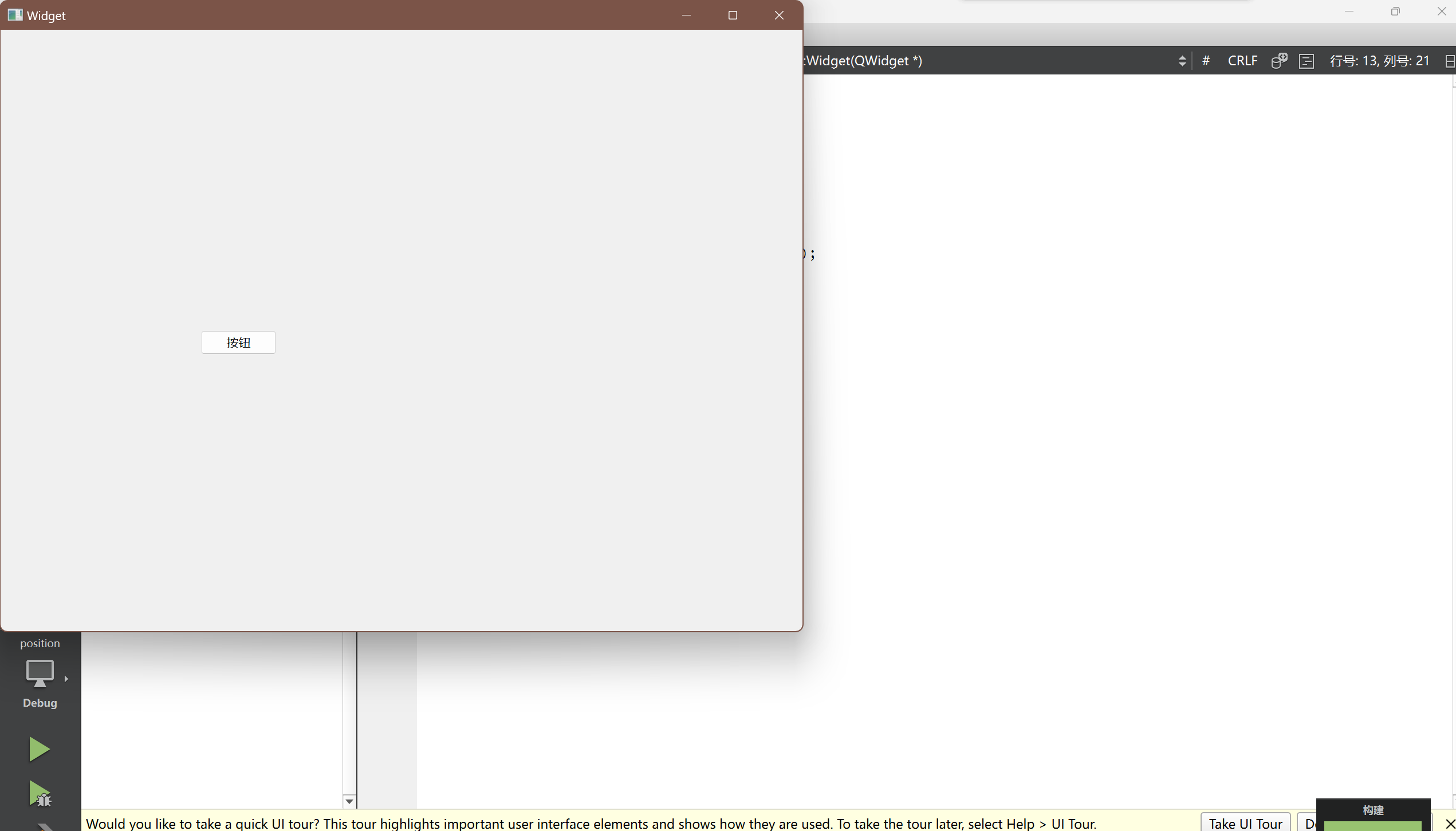The height and width of the screenshot is (831, 1456).
Task: Click the position project name label
Action: coord(40,643)
